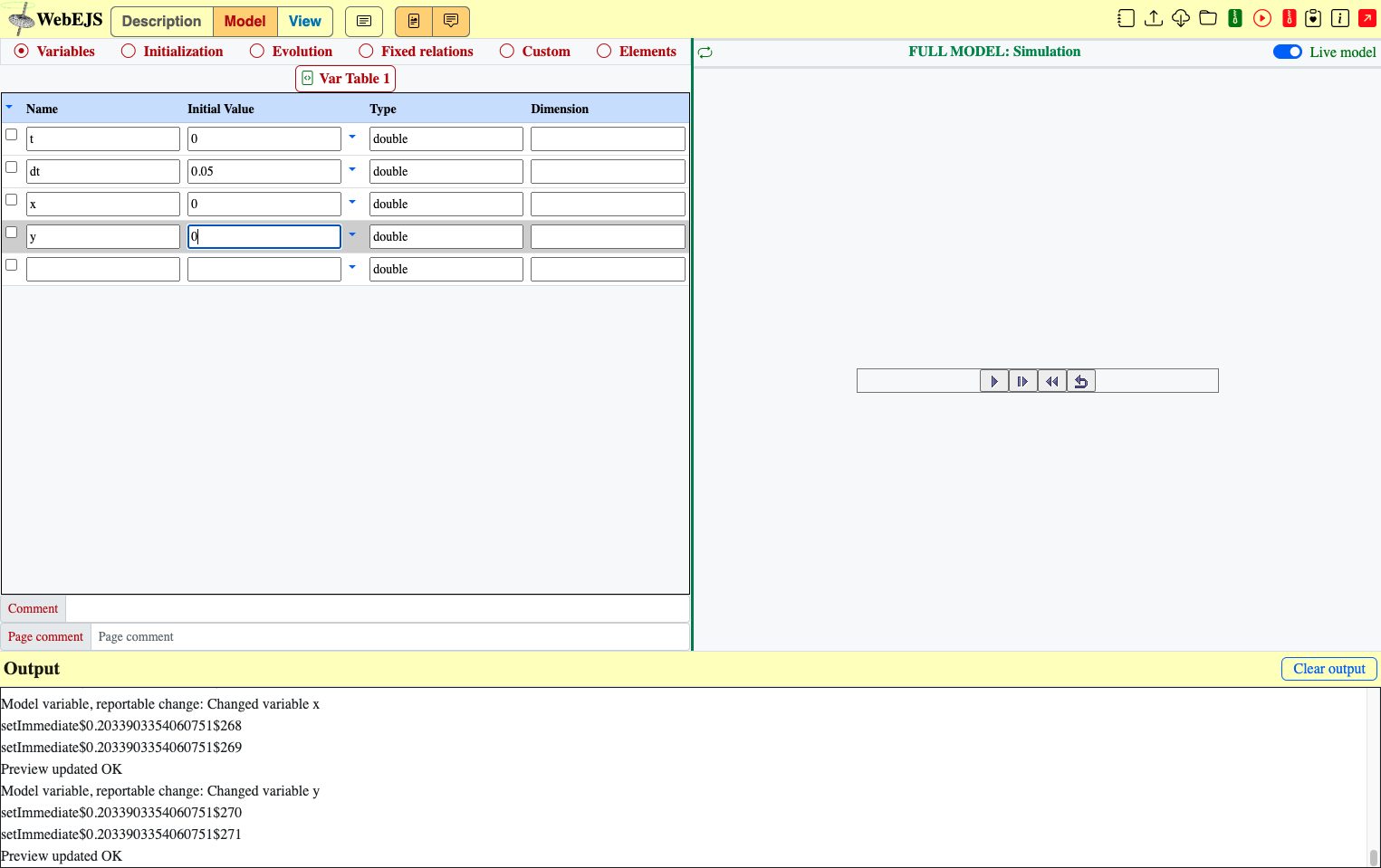
Task: Check the checkbox for variable y
Action: [x=12, y=233]
